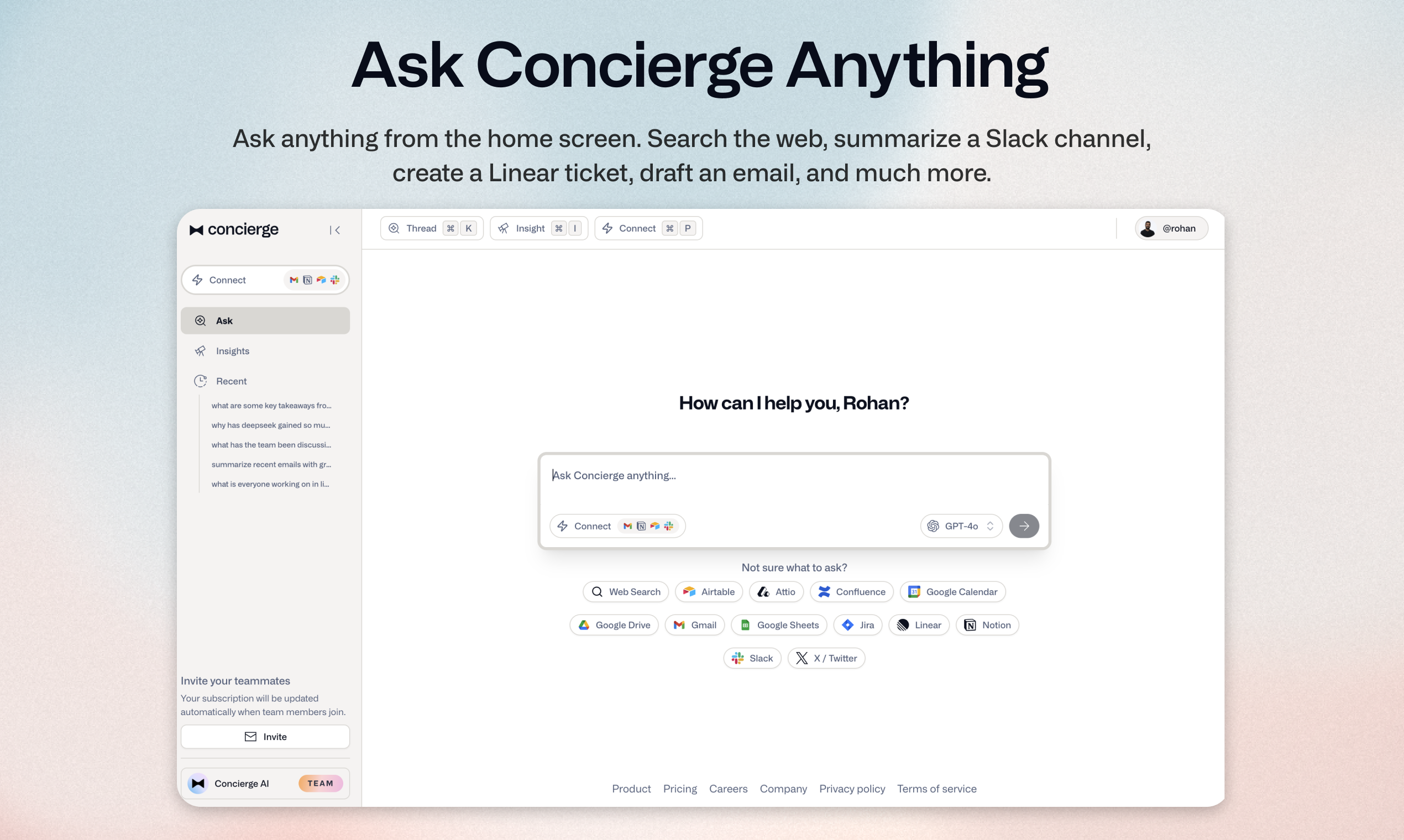
Task: Click the Privacy policy link in footer
Action: [852, 789]
